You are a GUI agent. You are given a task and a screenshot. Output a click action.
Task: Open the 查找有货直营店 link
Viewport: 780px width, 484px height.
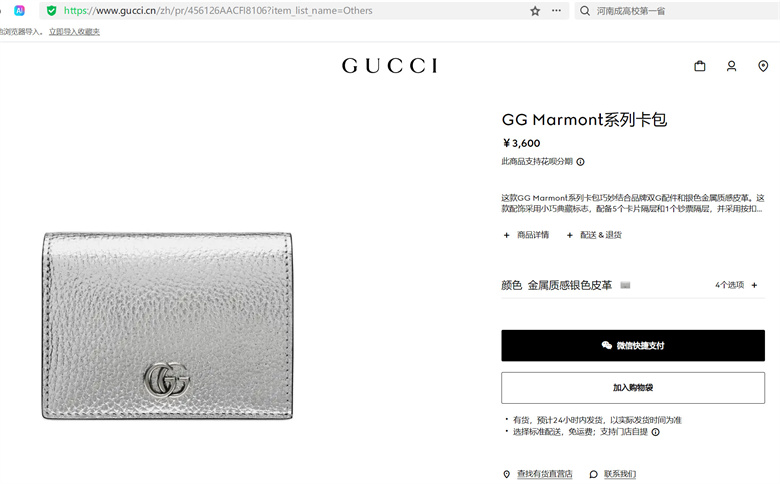point(544,474)
